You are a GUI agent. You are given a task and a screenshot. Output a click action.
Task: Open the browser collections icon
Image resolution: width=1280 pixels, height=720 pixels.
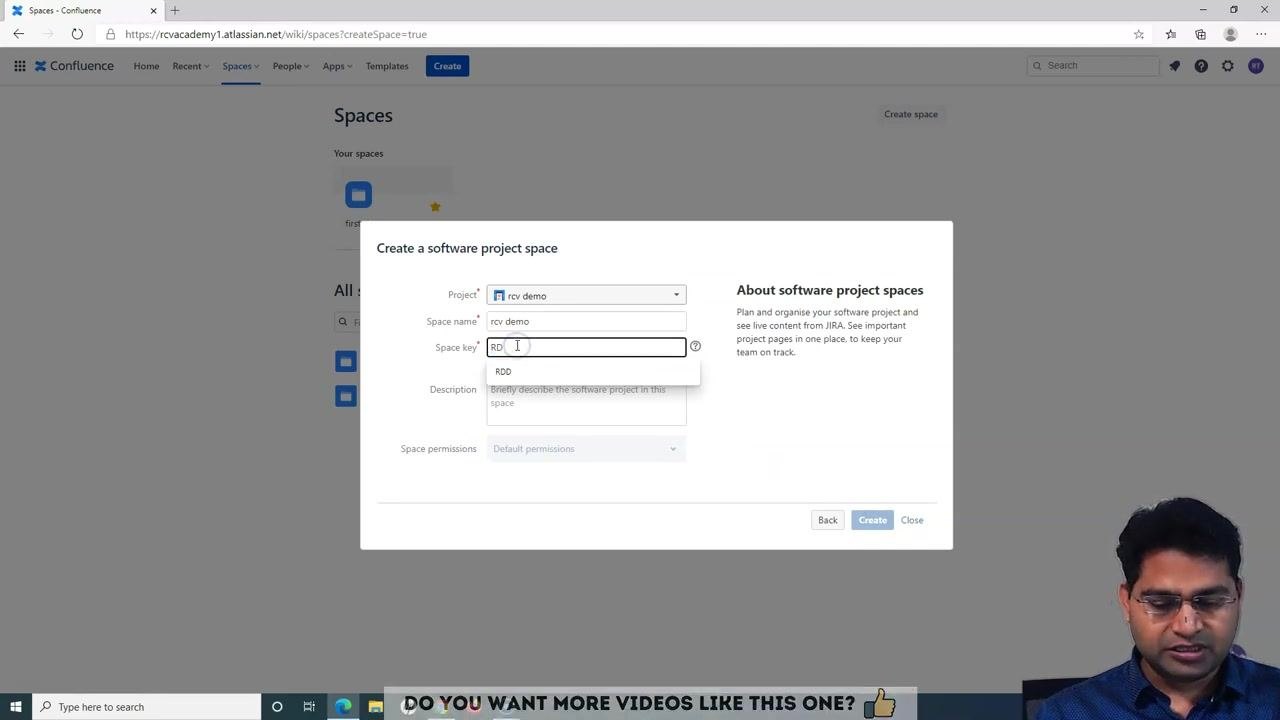[1200, 34]
